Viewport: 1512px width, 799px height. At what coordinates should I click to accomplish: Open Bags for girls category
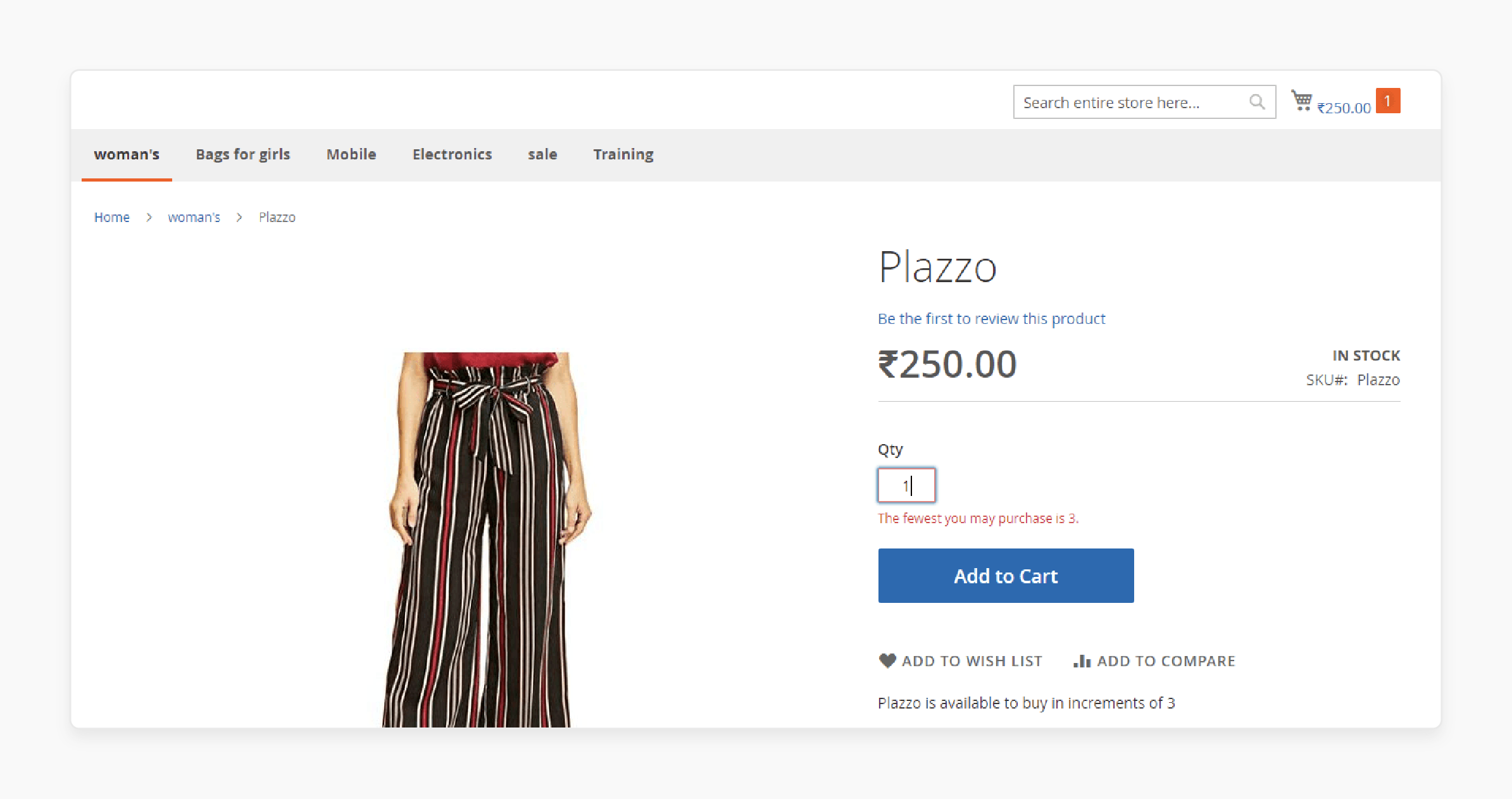pos(243,154)
